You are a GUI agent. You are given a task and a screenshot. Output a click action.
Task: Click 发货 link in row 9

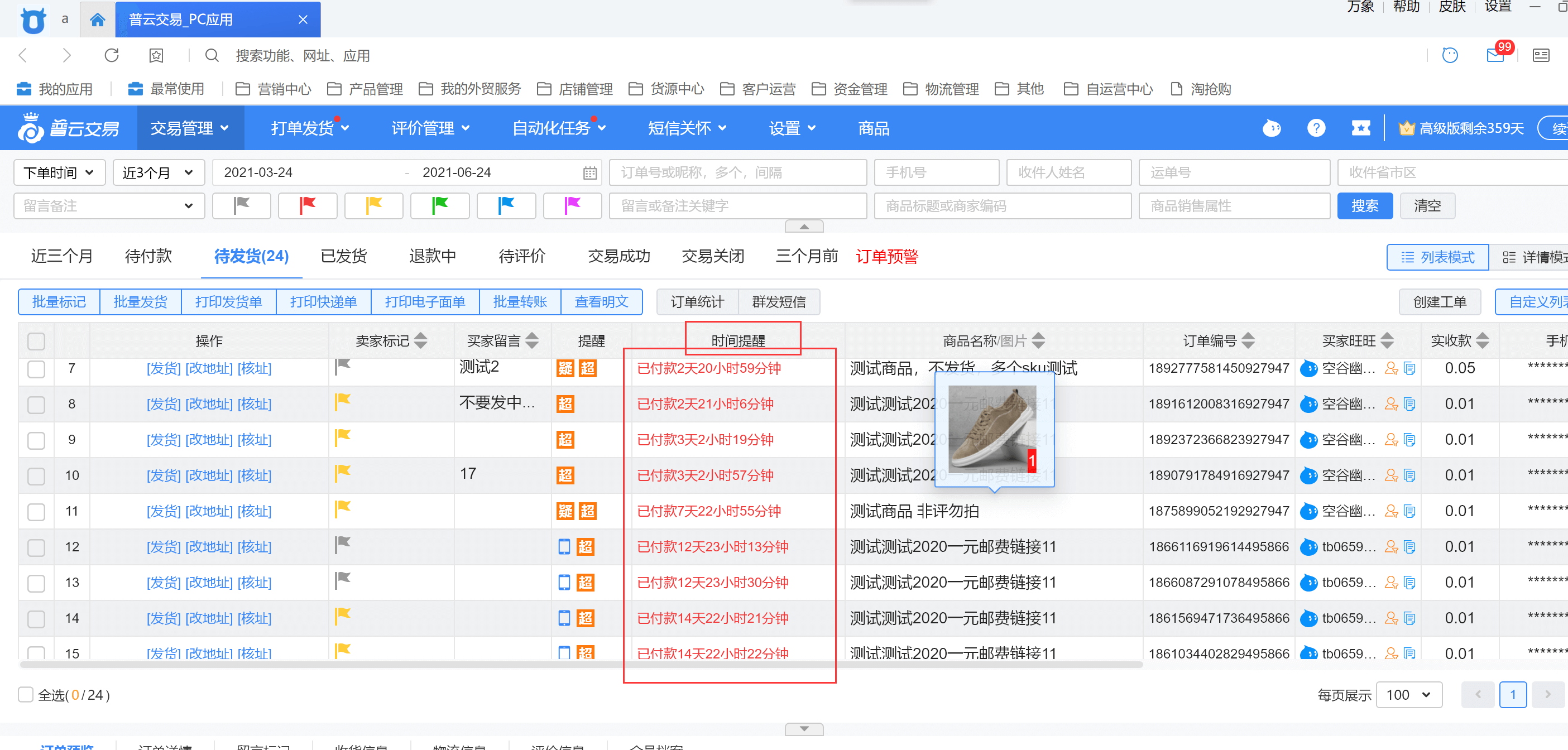[163, 440]
